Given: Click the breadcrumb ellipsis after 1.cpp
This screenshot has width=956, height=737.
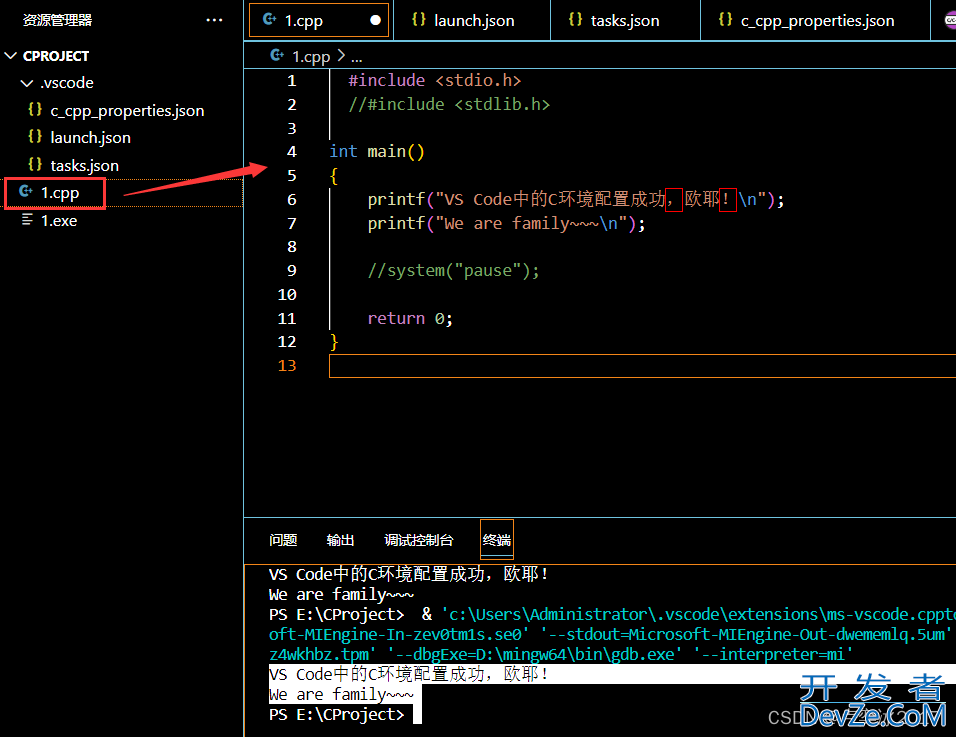Looking at the screenshot, I should point(357,58).
